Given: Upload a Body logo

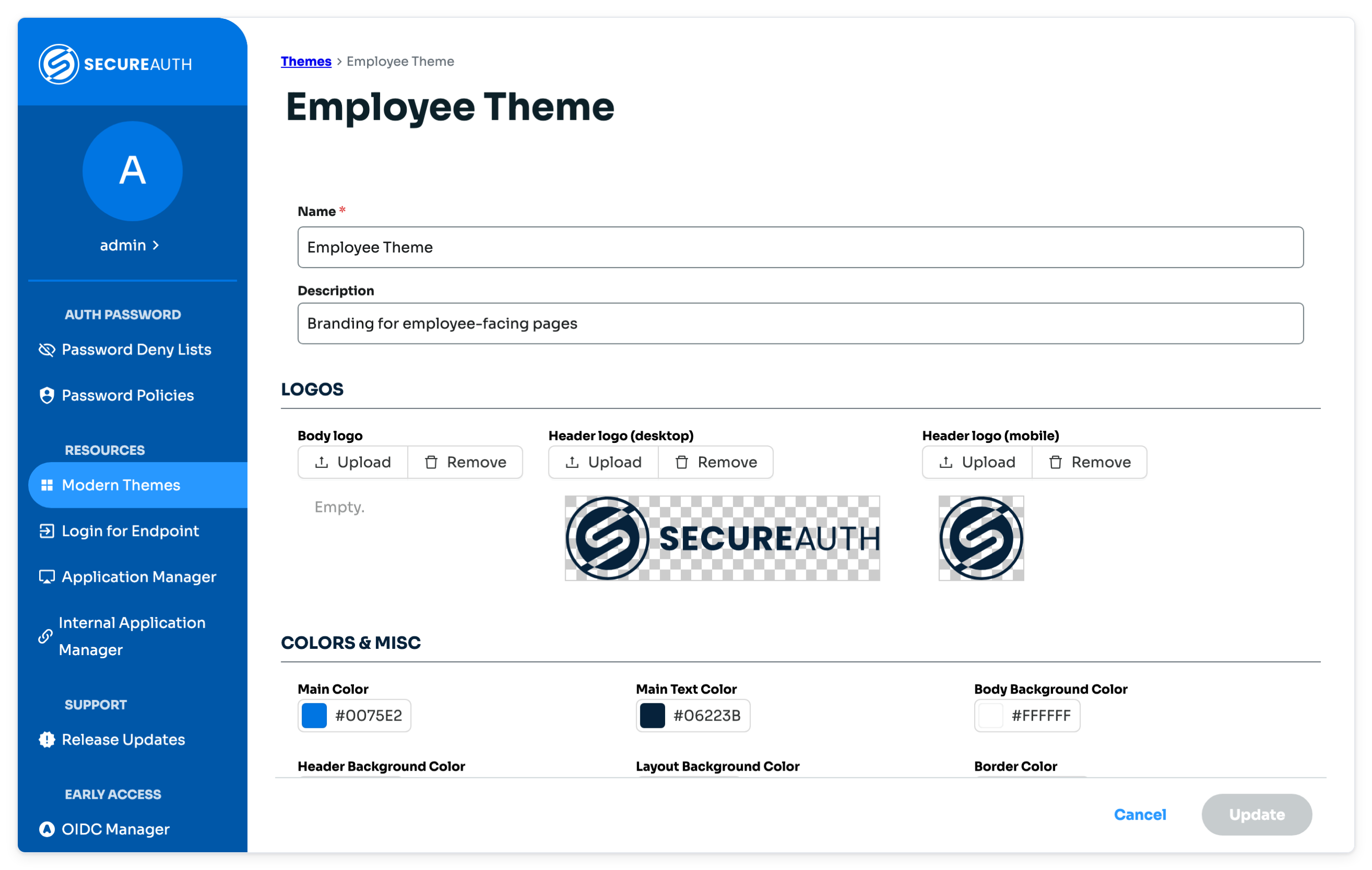Looking at the screenshot, I should tap(353, 463).
